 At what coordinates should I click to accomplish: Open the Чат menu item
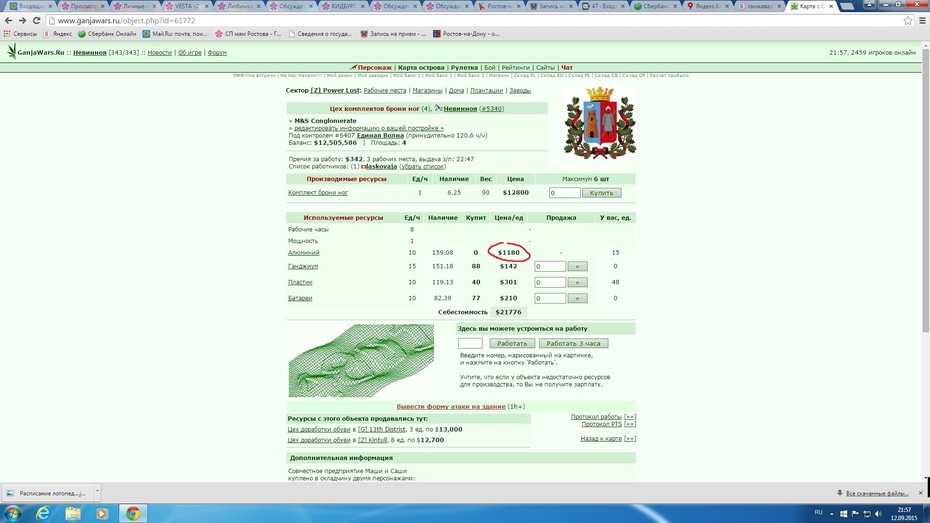pyautogui.click(x=566, y=68)
